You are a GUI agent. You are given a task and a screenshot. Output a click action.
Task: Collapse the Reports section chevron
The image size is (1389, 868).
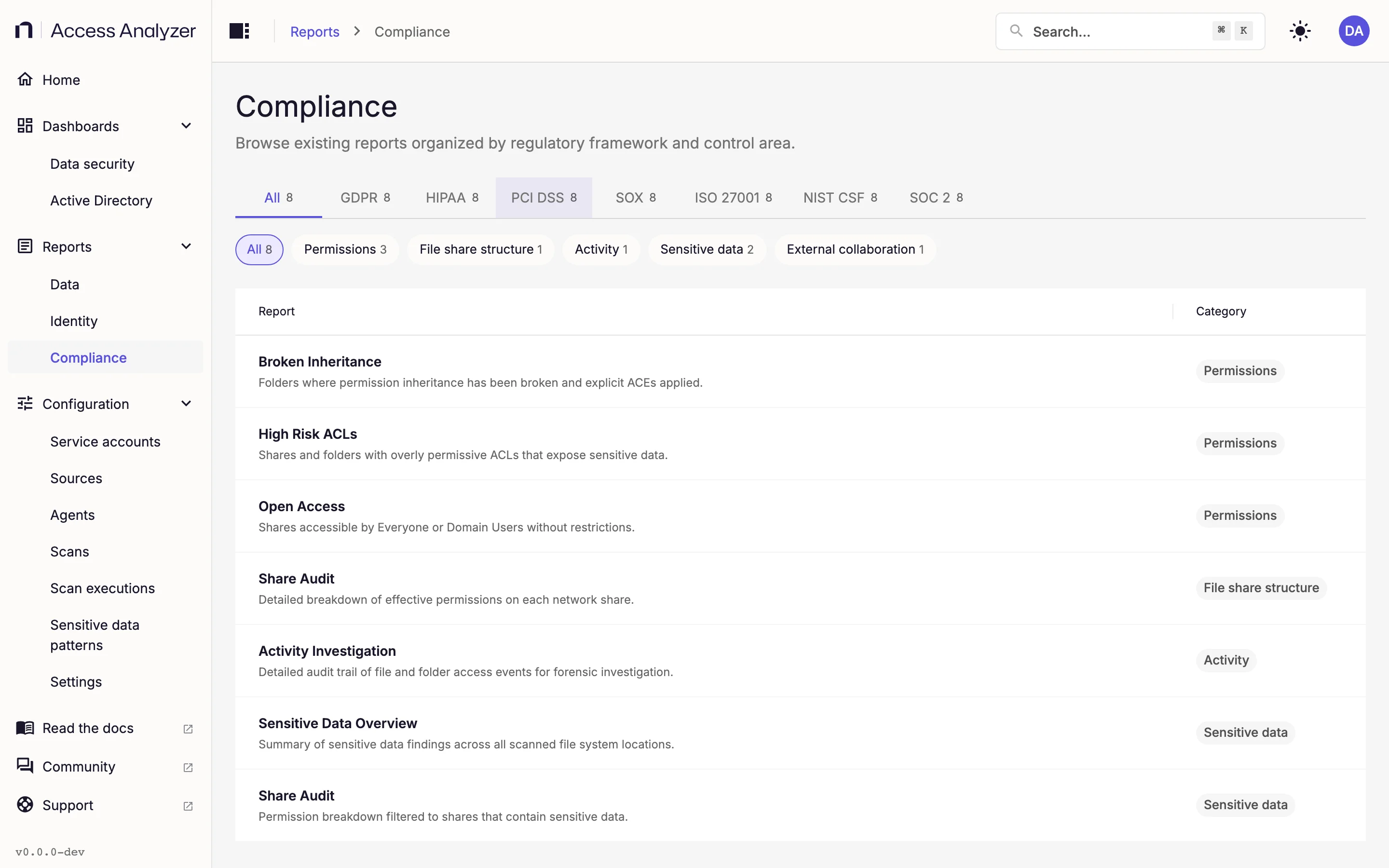[x=186, y=246]
